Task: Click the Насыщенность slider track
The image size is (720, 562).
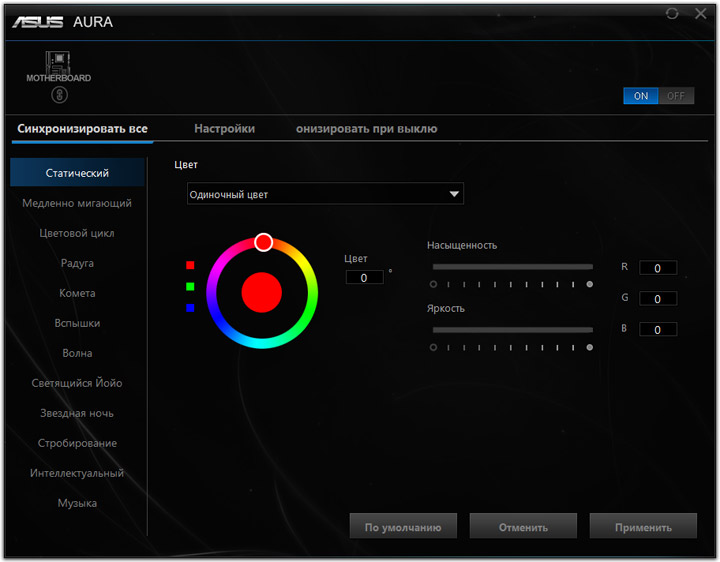Action: 512,267
